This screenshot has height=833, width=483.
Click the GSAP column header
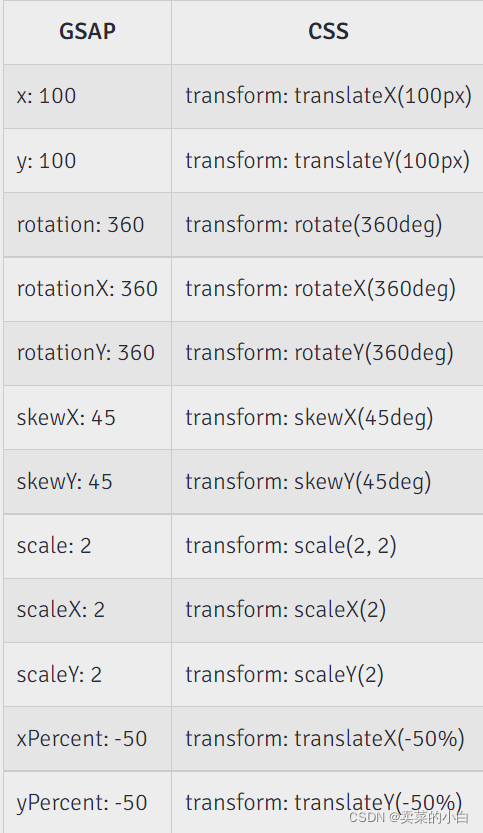pos(87,32)
